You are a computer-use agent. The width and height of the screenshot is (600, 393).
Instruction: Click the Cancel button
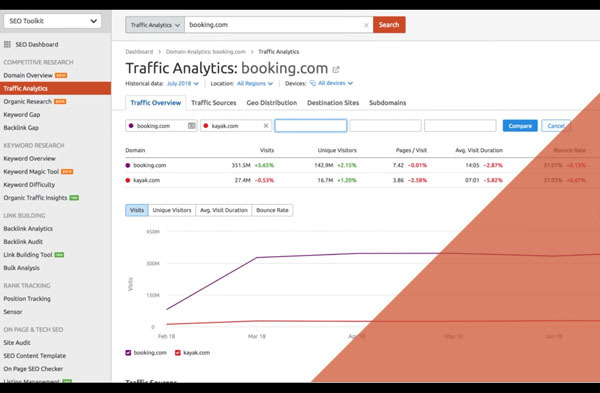(x=556, y=126)
